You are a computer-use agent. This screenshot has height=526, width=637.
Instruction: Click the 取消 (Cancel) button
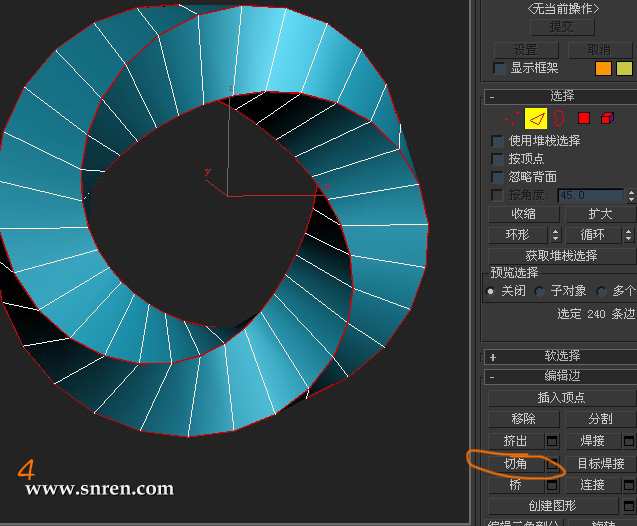click(600, 50)
